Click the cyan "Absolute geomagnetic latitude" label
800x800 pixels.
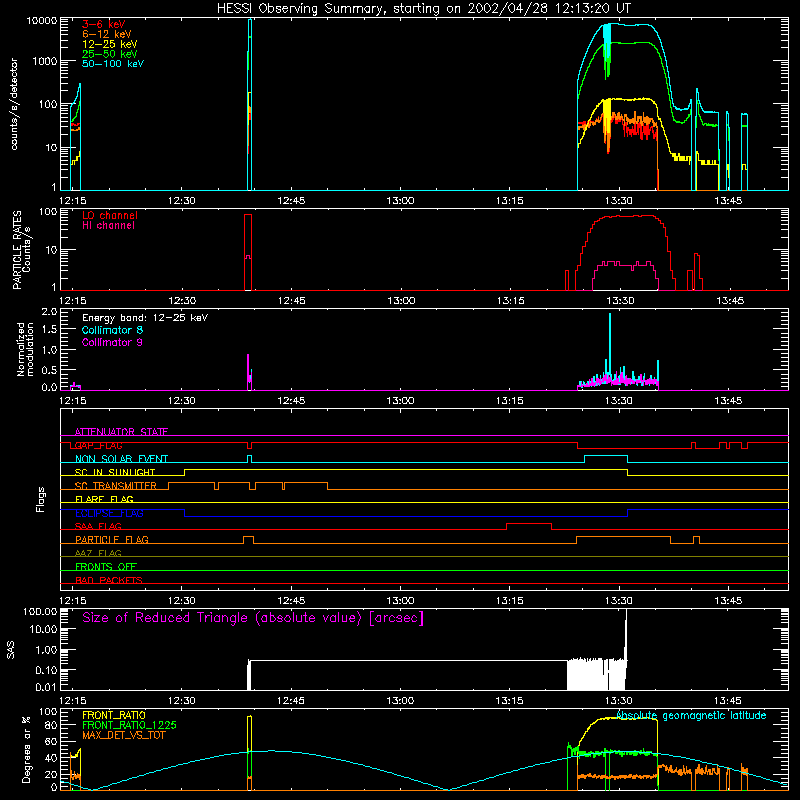pos(691,716)
